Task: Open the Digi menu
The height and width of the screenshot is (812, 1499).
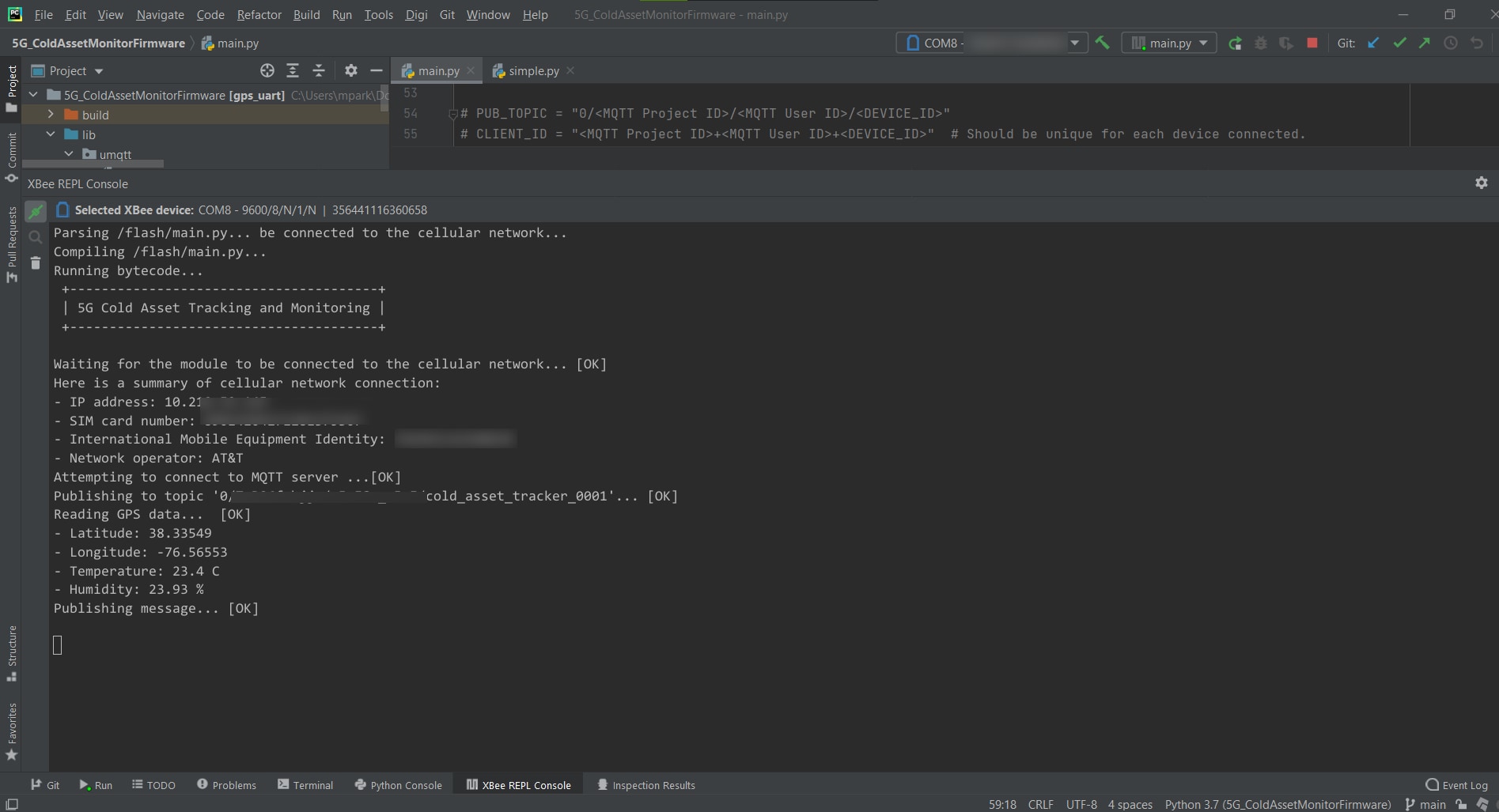Action: [416, 14]
